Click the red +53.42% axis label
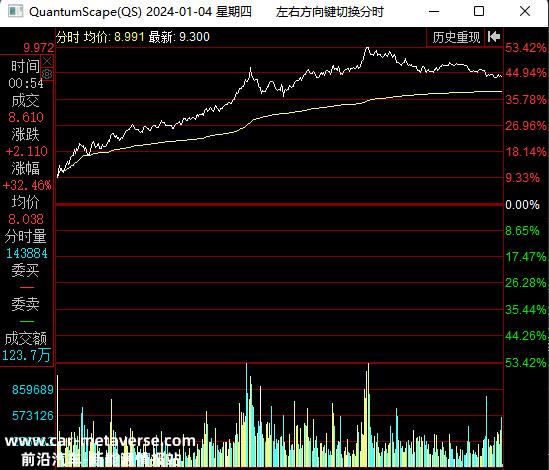The width and height of the screenshot is (549, 470). point(526,48)
